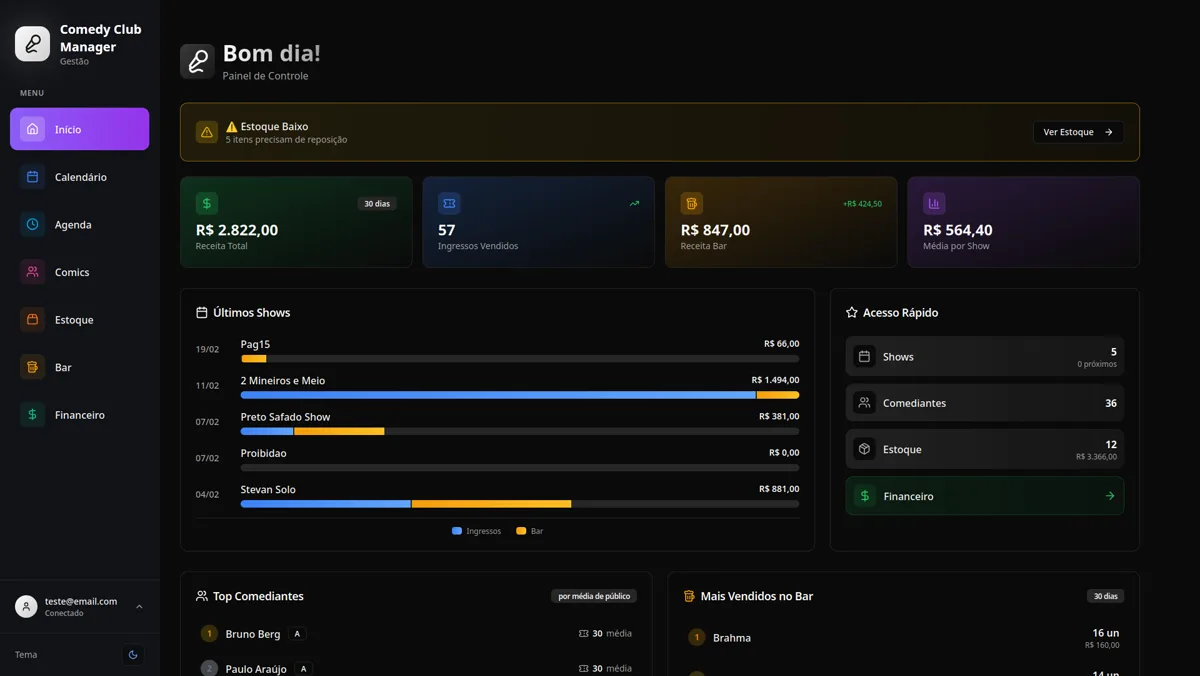Click Bruno Berg in Top Comediantes
Screen dimensions: 1200x676
click(253, 634)
